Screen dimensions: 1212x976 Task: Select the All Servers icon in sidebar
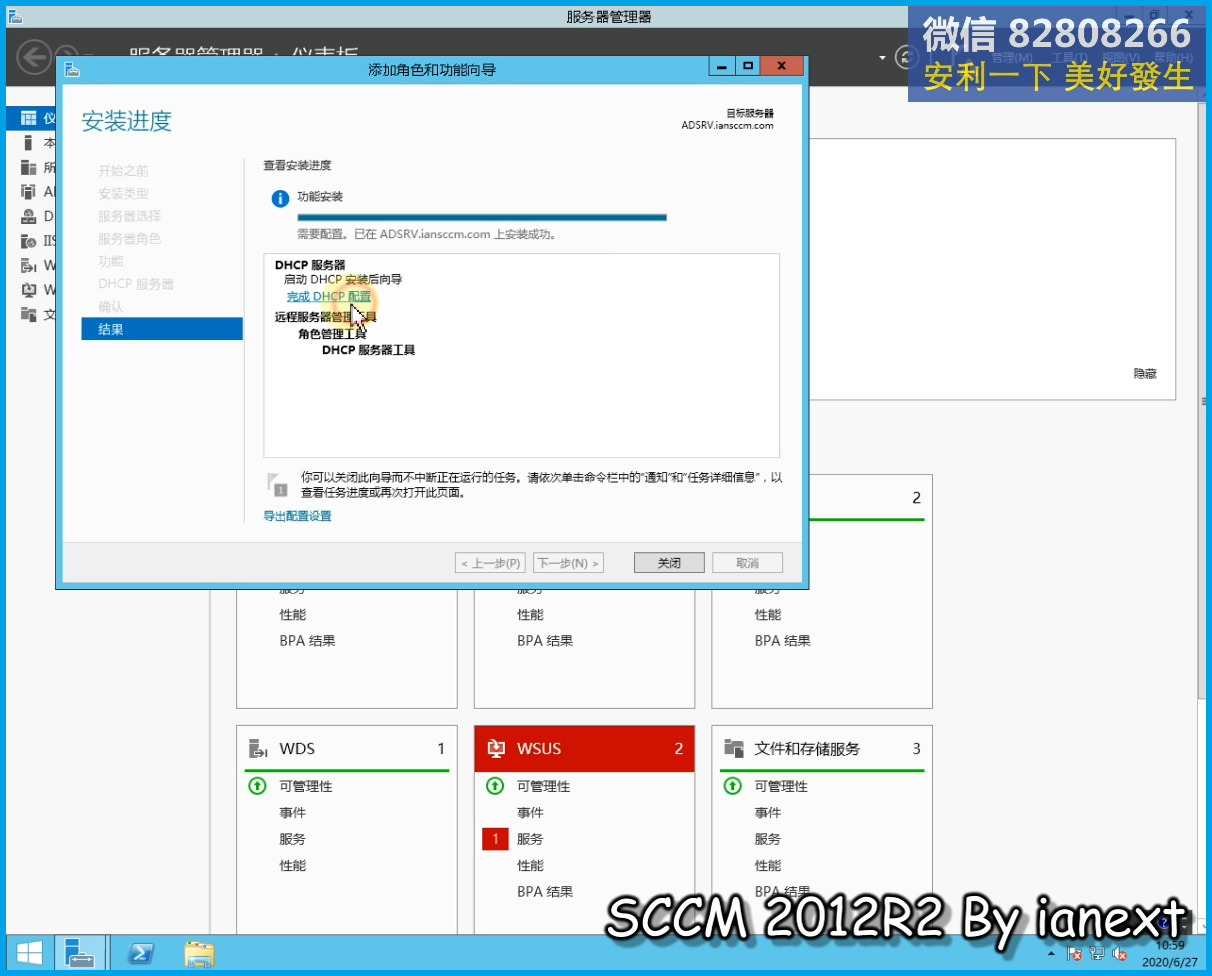point(28,167)
